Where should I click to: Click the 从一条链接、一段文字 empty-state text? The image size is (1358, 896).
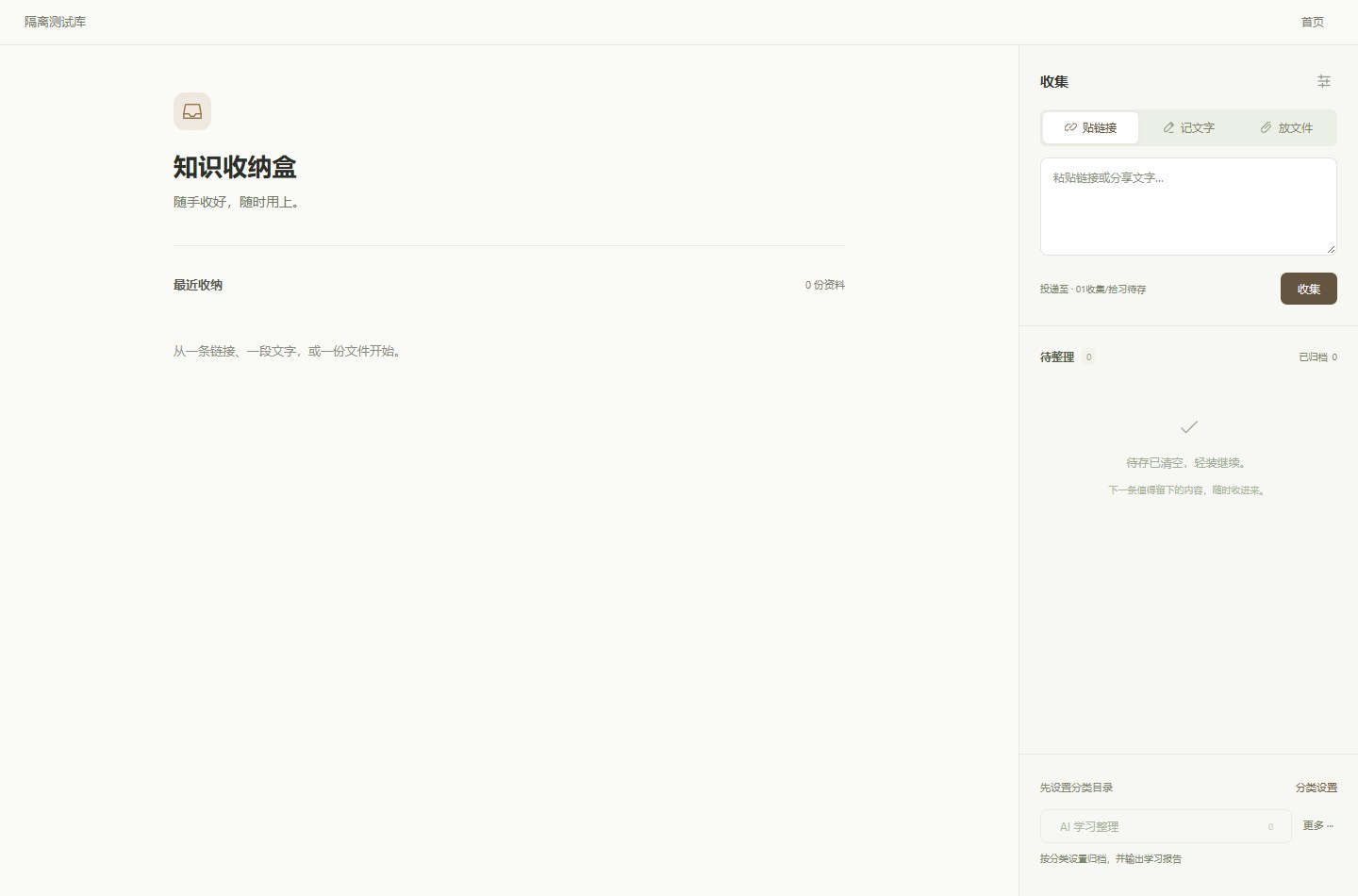point(289,351)
